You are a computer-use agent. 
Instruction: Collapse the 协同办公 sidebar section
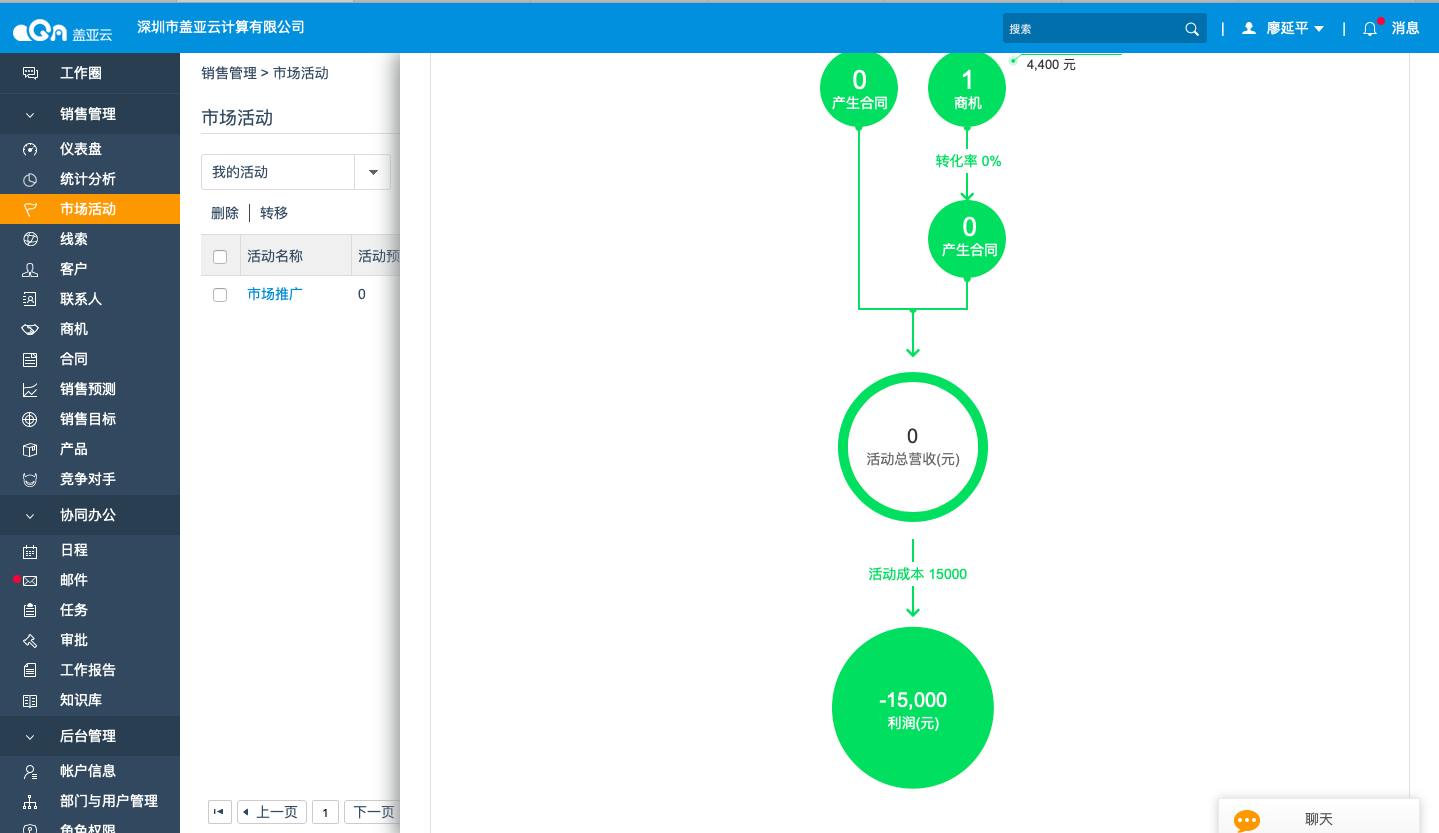point(30,516)
